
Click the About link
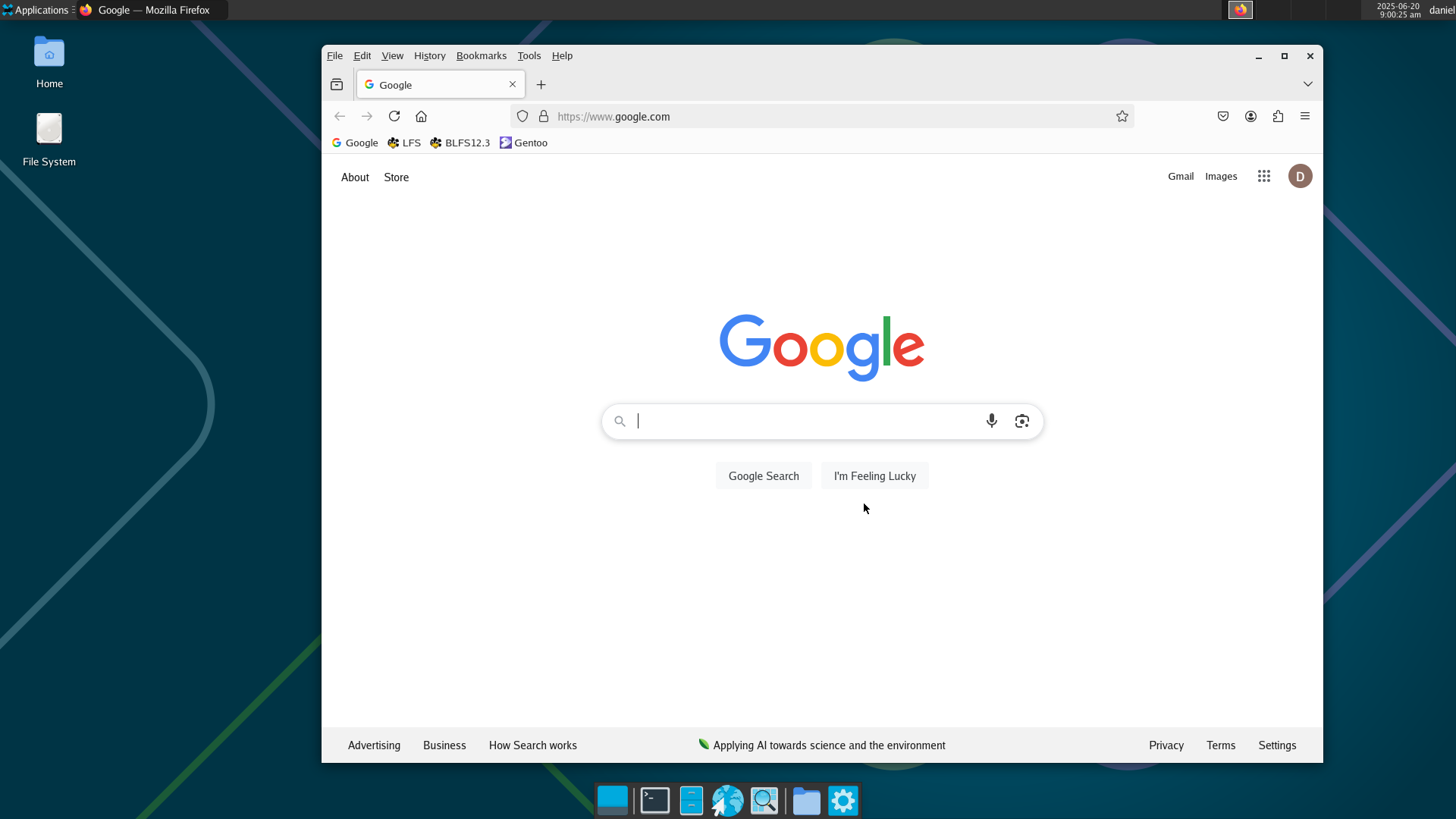(x=355, y=177)
